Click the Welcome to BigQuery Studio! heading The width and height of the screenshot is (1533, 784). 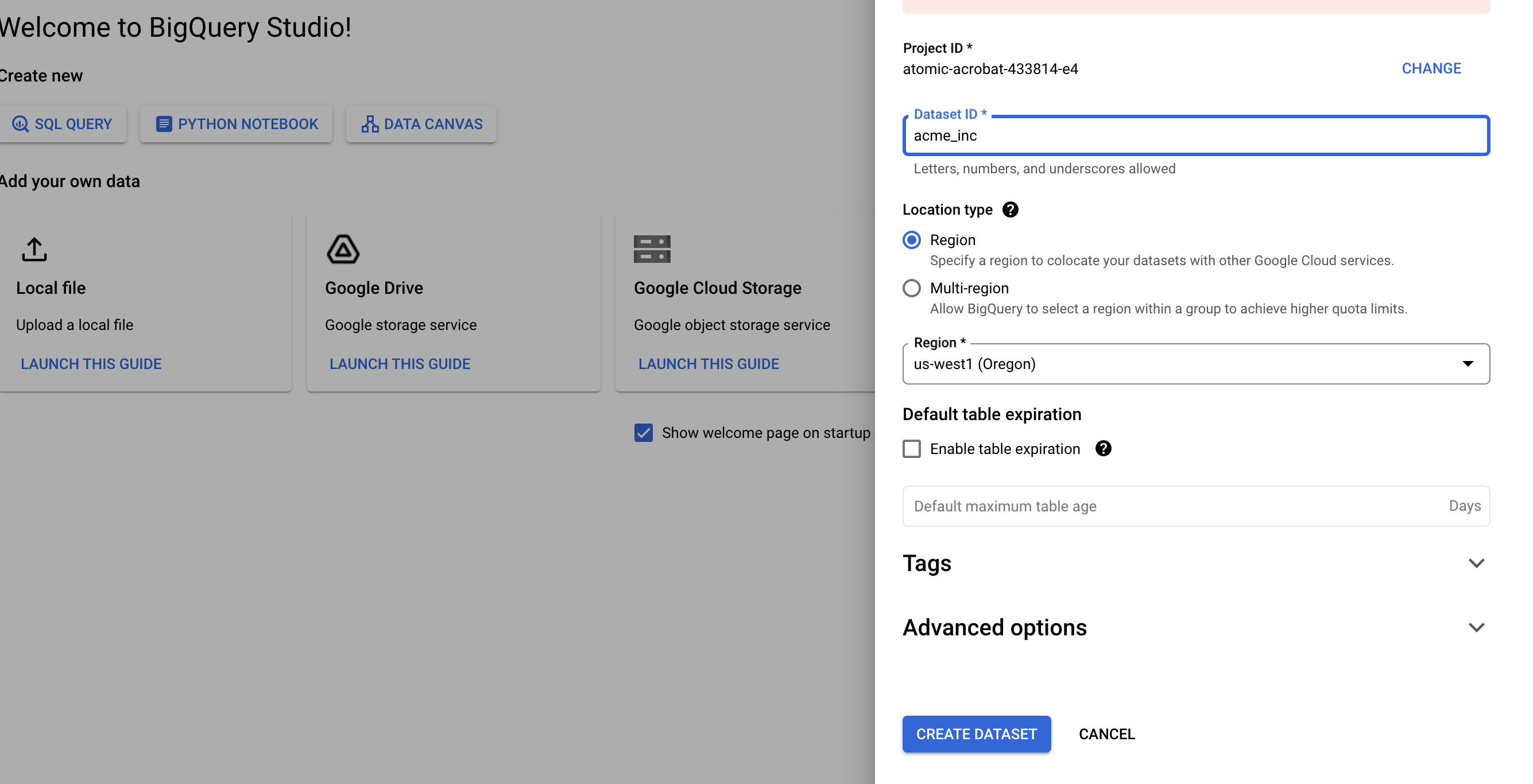(176, 28)
